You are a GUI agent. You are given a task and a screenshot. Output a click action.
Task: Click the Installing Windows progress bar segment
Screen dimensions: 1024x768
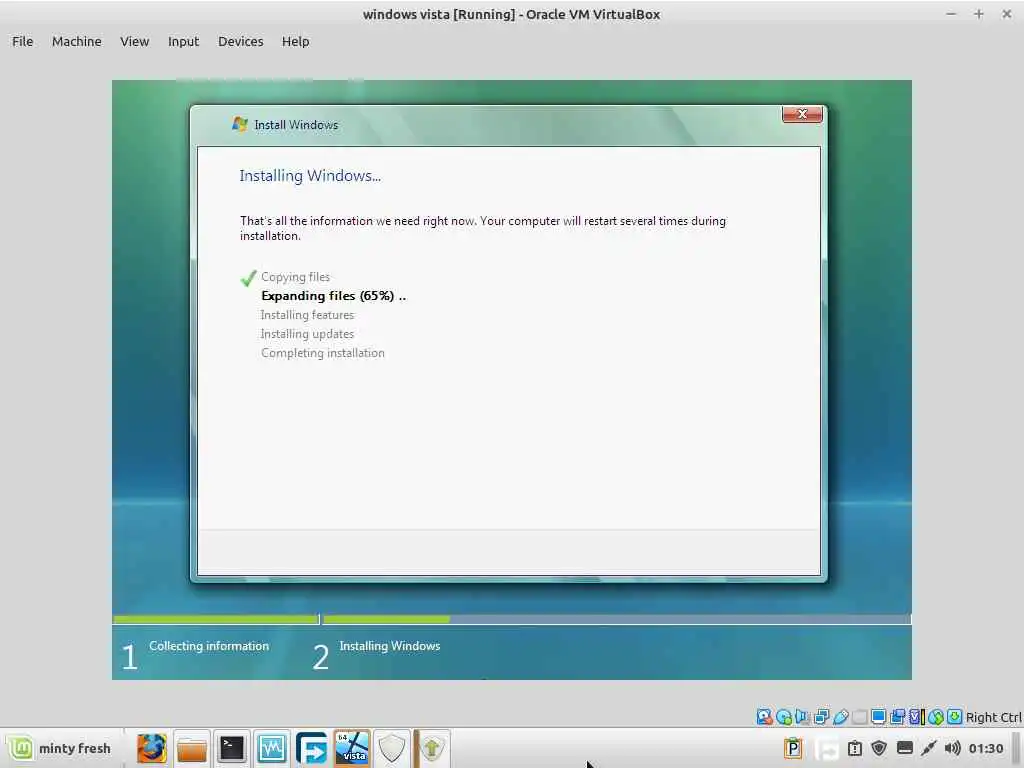click(x=616, y=619)
